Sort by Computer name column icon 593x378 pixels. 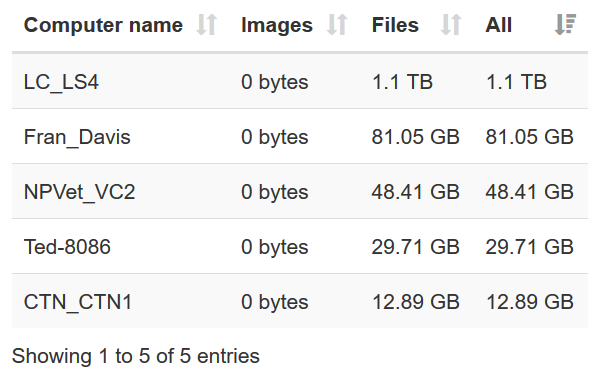[206, 25]
